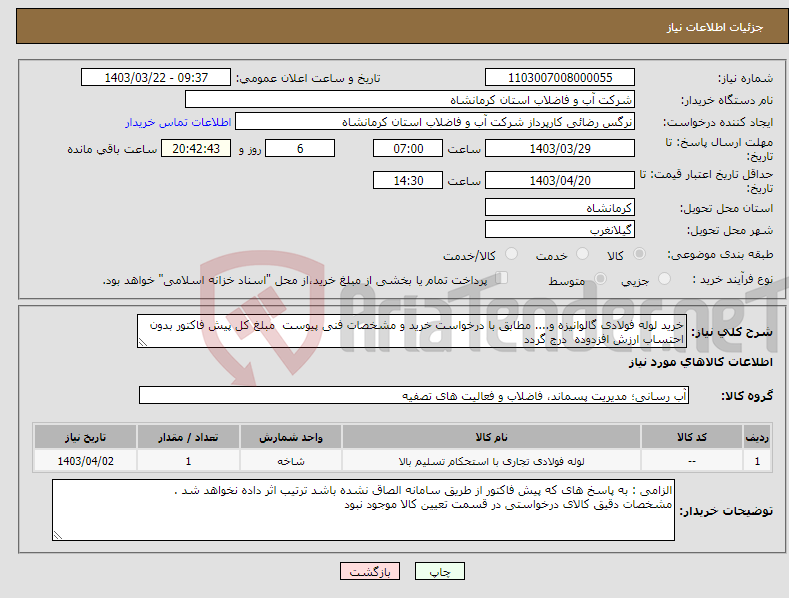This screenshot has width=789, height=598.
Task: Click the quantity cell showing 1
Action: (188, 461)
